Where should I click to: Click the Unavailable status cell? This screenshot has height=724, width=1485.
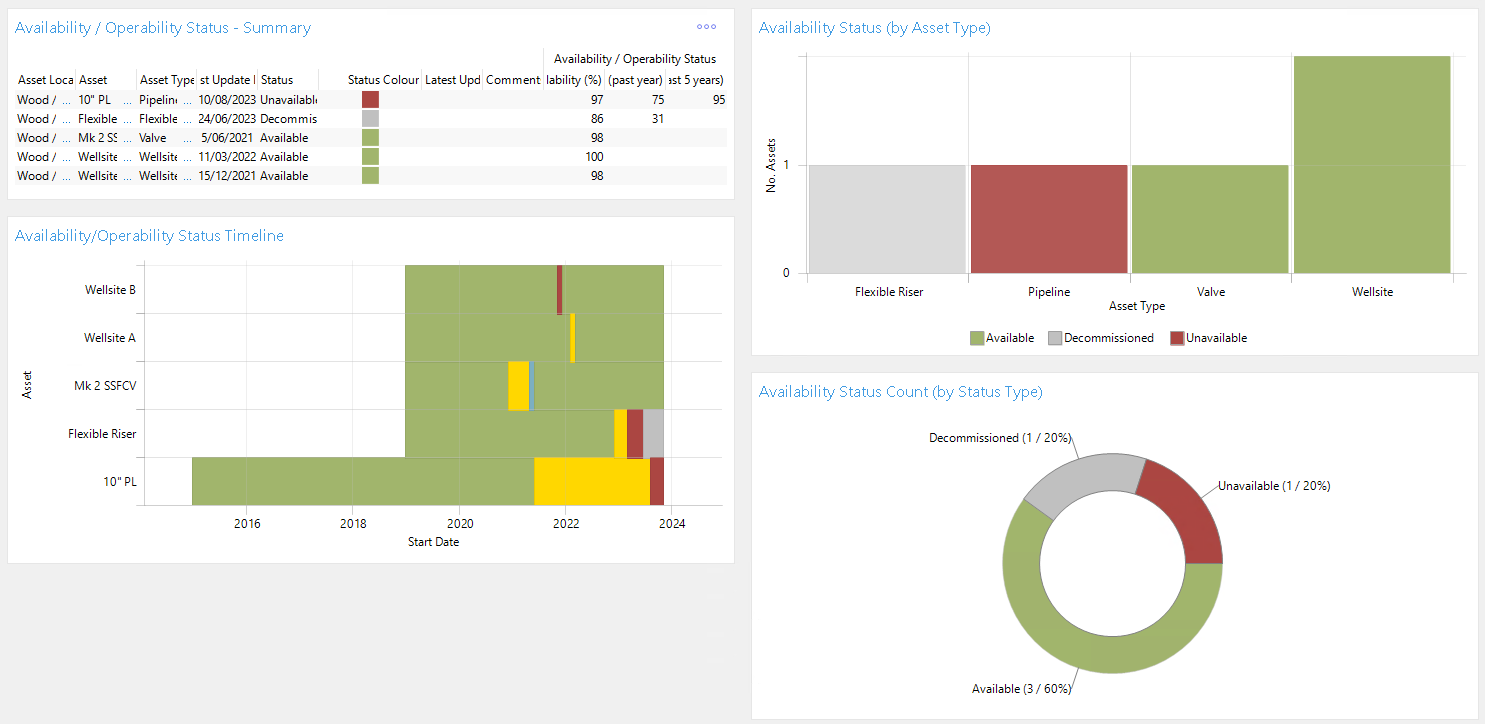pyautogui.click(x=288, y=100)
